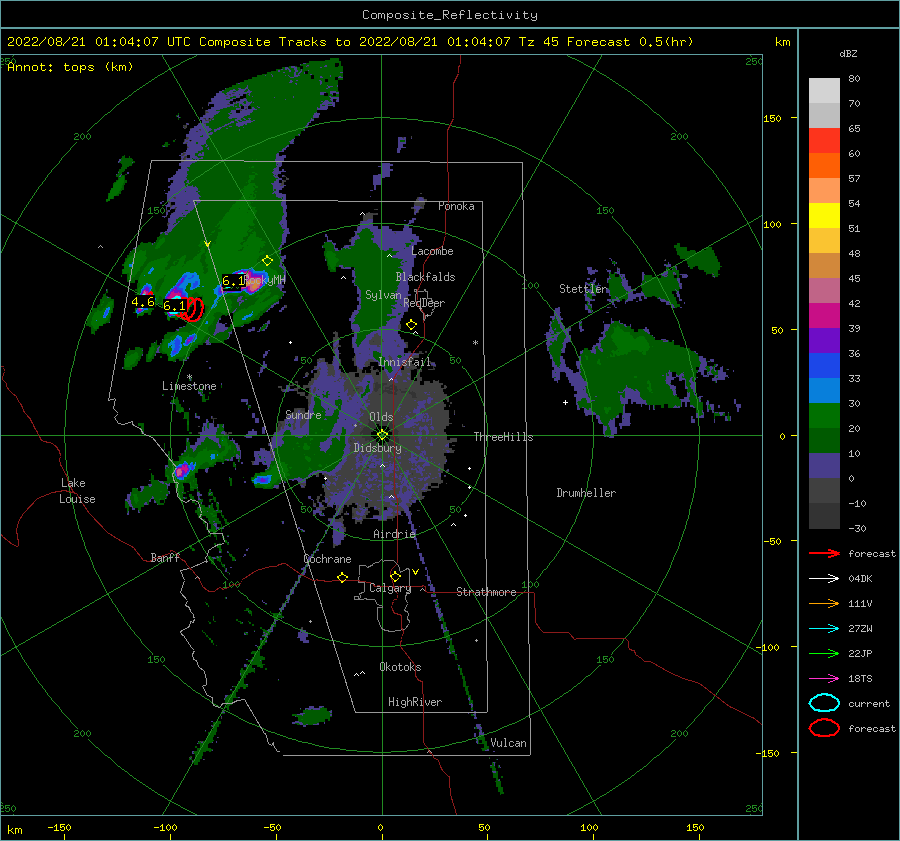The height and width of the screenshot is (841, 900).
Task: Click the yellow diamond marker near RockyMH
Action: [267, 261]
